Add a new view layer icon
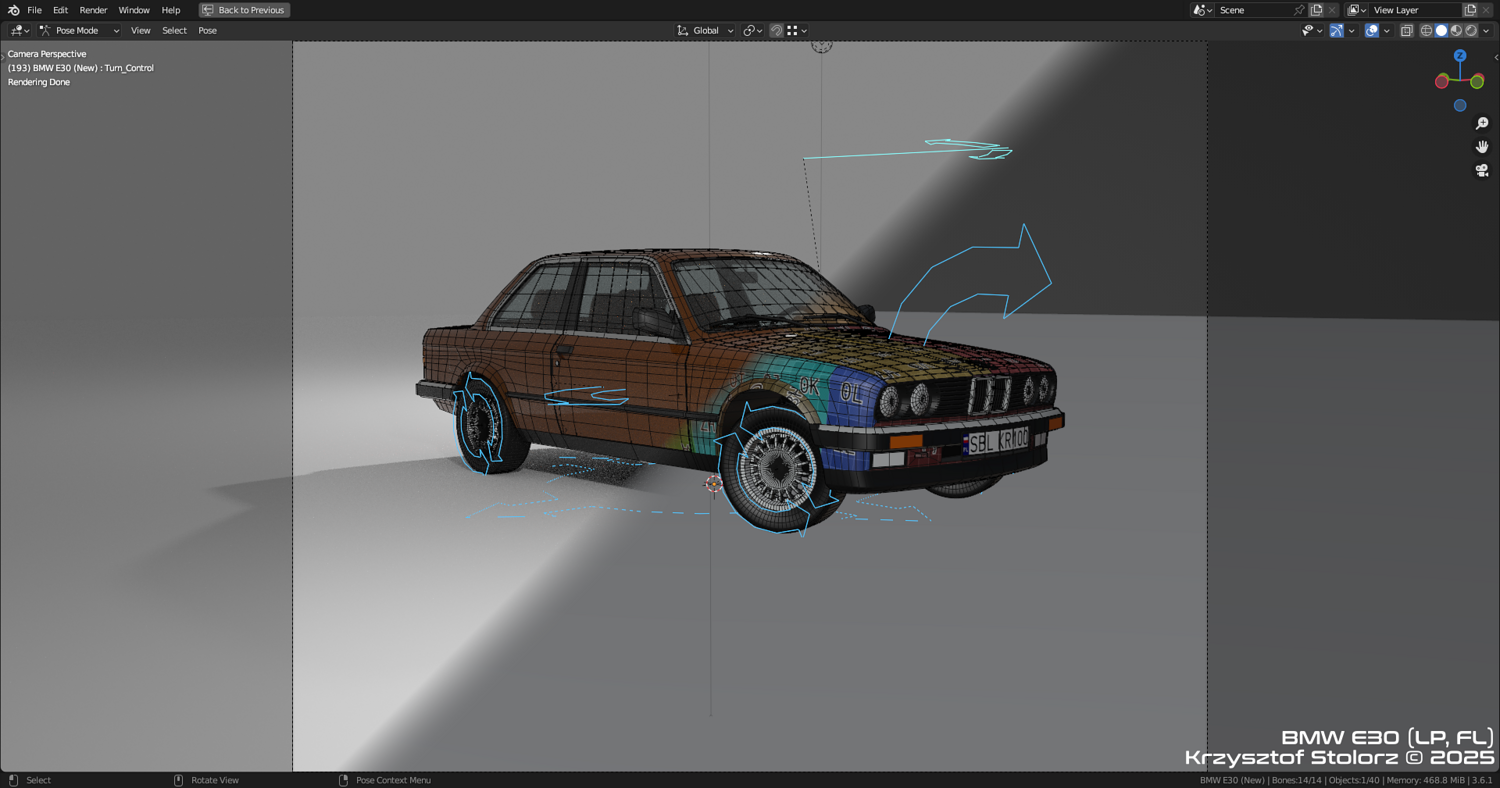Screen dimensions: 1500x788 1470,10
